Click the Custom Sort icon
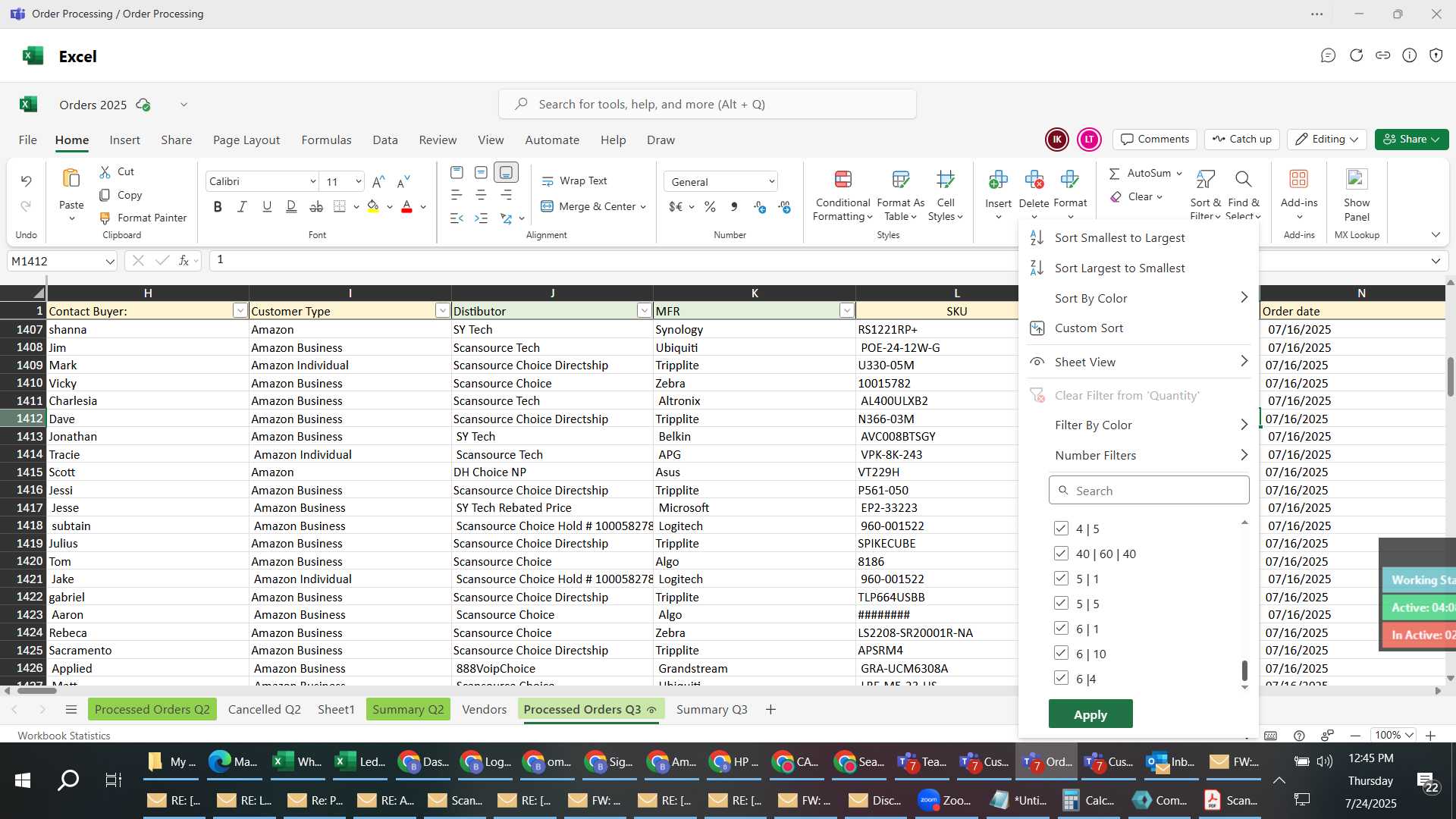 pyautogui.click(x=1037, y=328)
